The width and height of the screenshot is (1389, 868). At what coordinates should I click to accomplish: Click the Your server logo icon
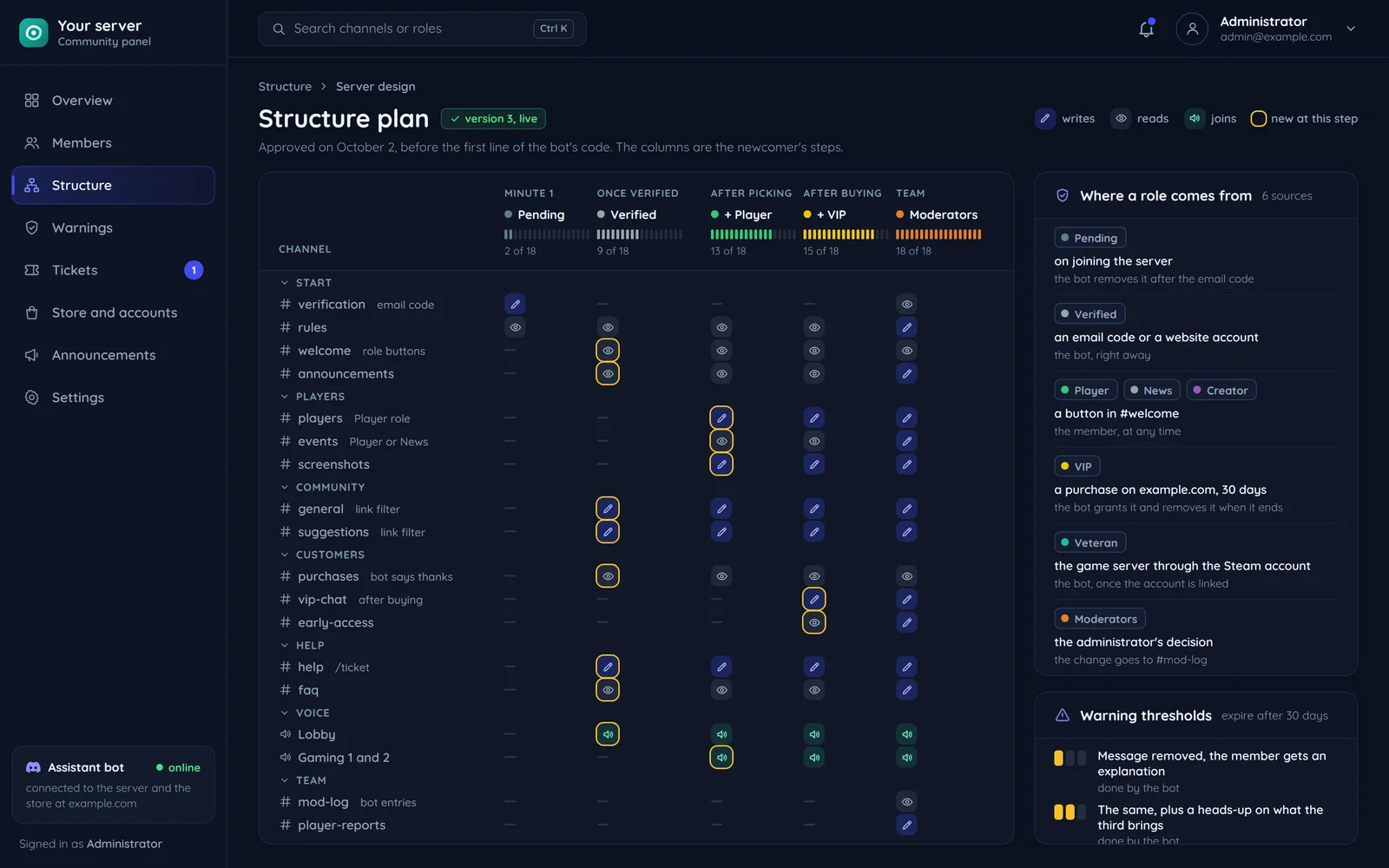(33, 33)
